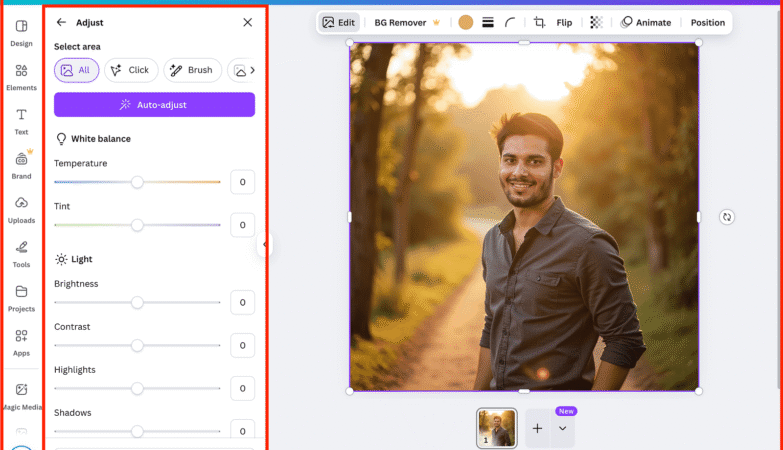Click Flip in the toolbar
This screenshot has height=450, width=783.
click(x=564, y=22)
